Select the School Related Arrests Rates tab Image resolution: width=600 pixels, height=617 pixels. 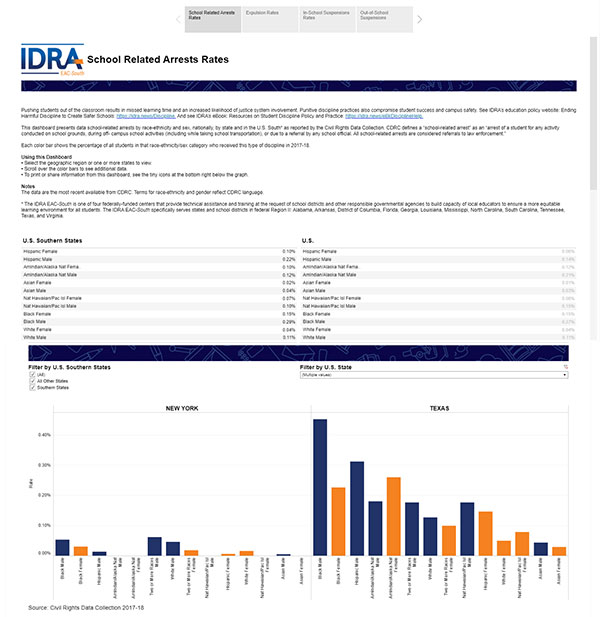[x=212, y=17]
